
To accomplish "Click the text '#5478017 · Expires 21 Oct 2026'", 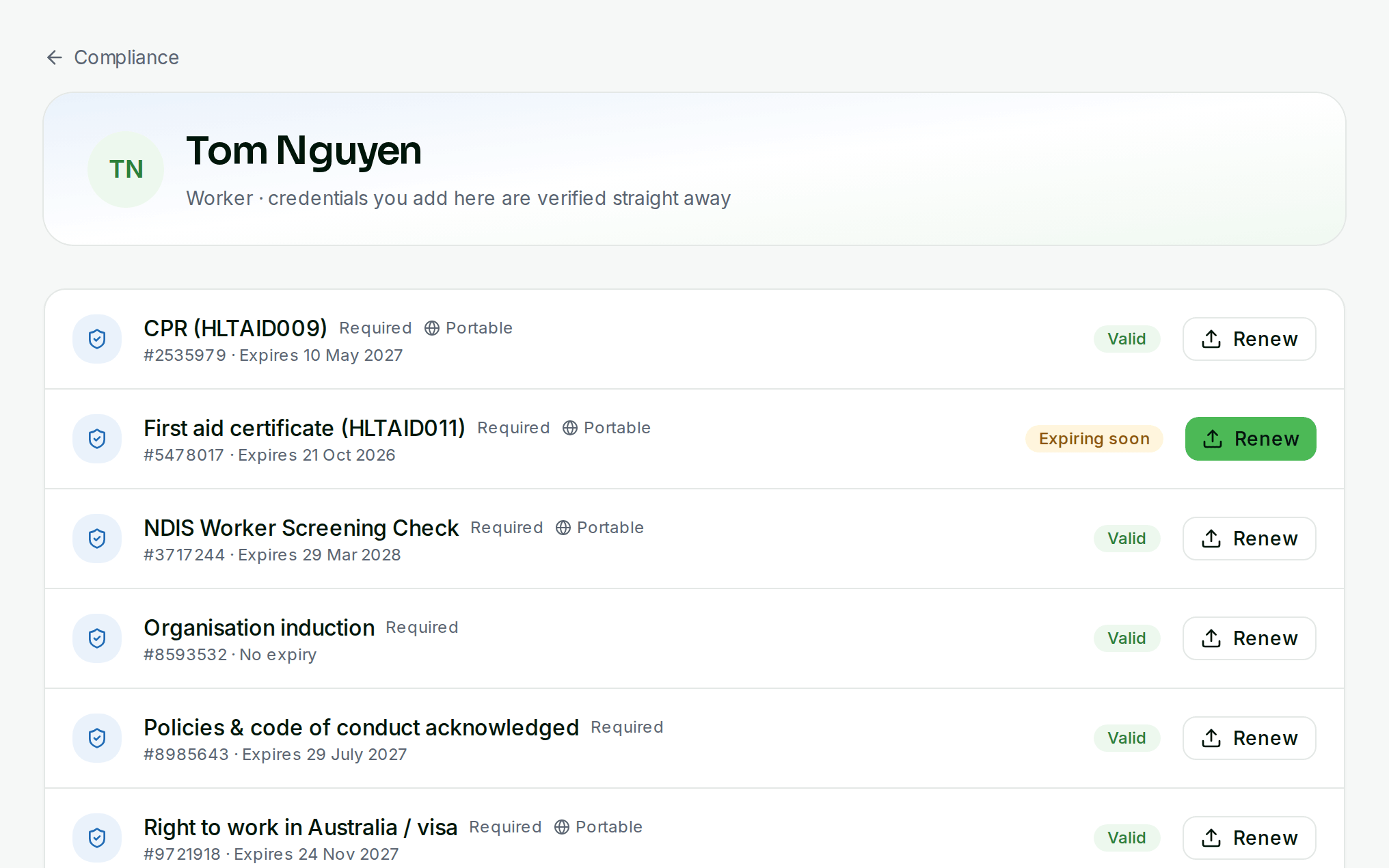I will [269, 455].
